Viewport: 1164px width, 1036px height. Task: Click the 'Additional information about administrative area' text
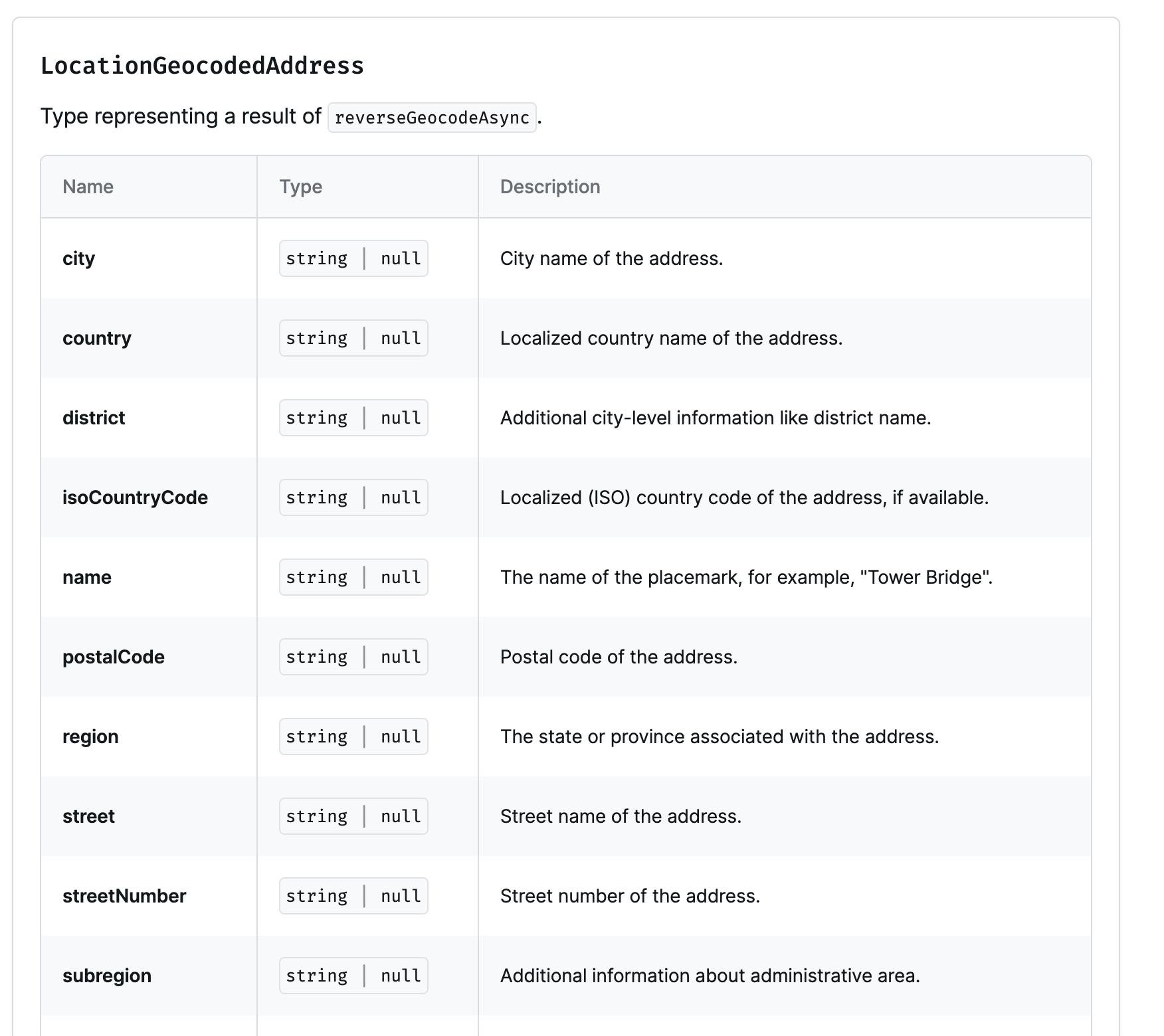pyautogui.click(x=710, y=976)
